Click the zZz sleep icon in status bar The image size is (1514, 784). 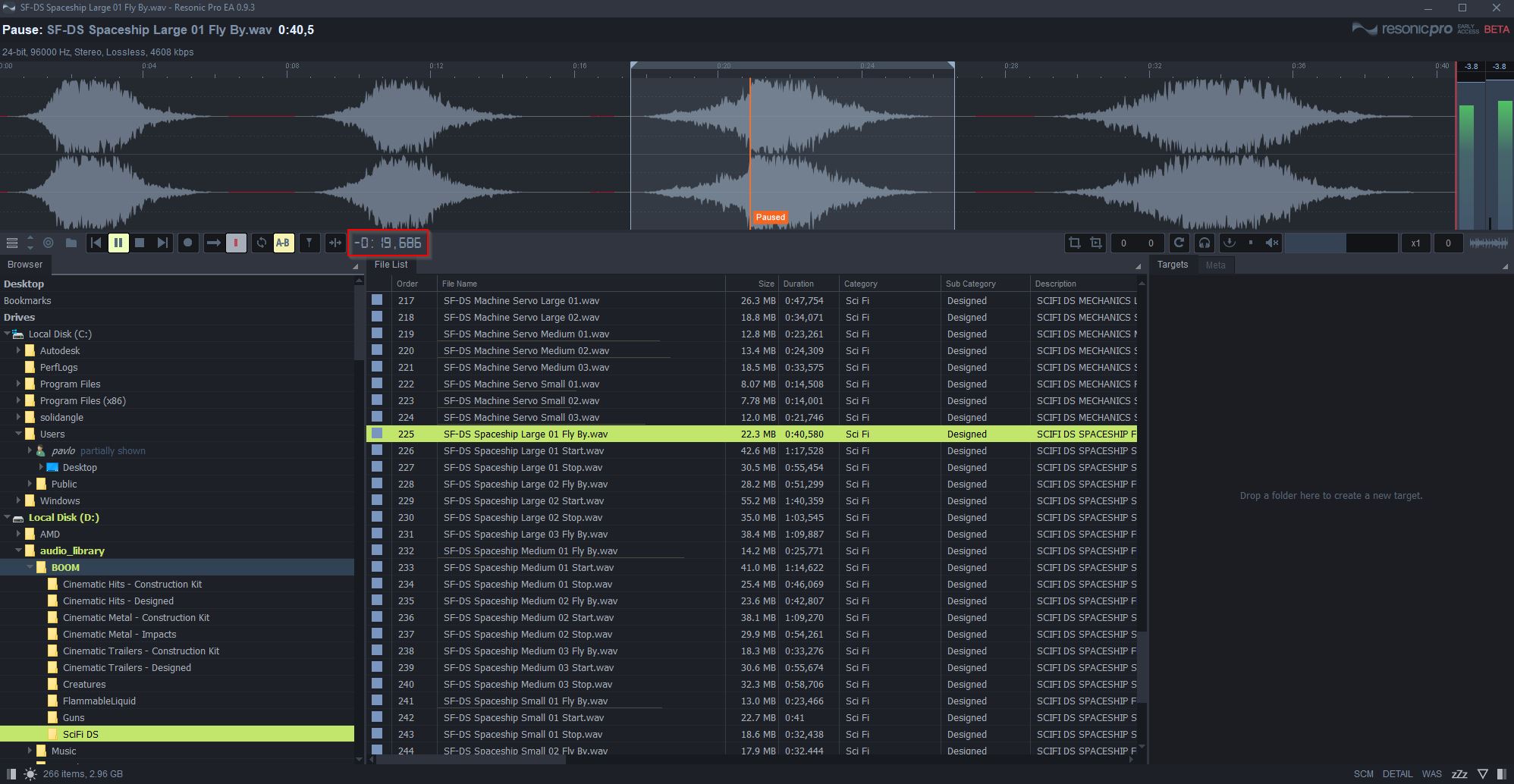click(x=1459, y=774)
